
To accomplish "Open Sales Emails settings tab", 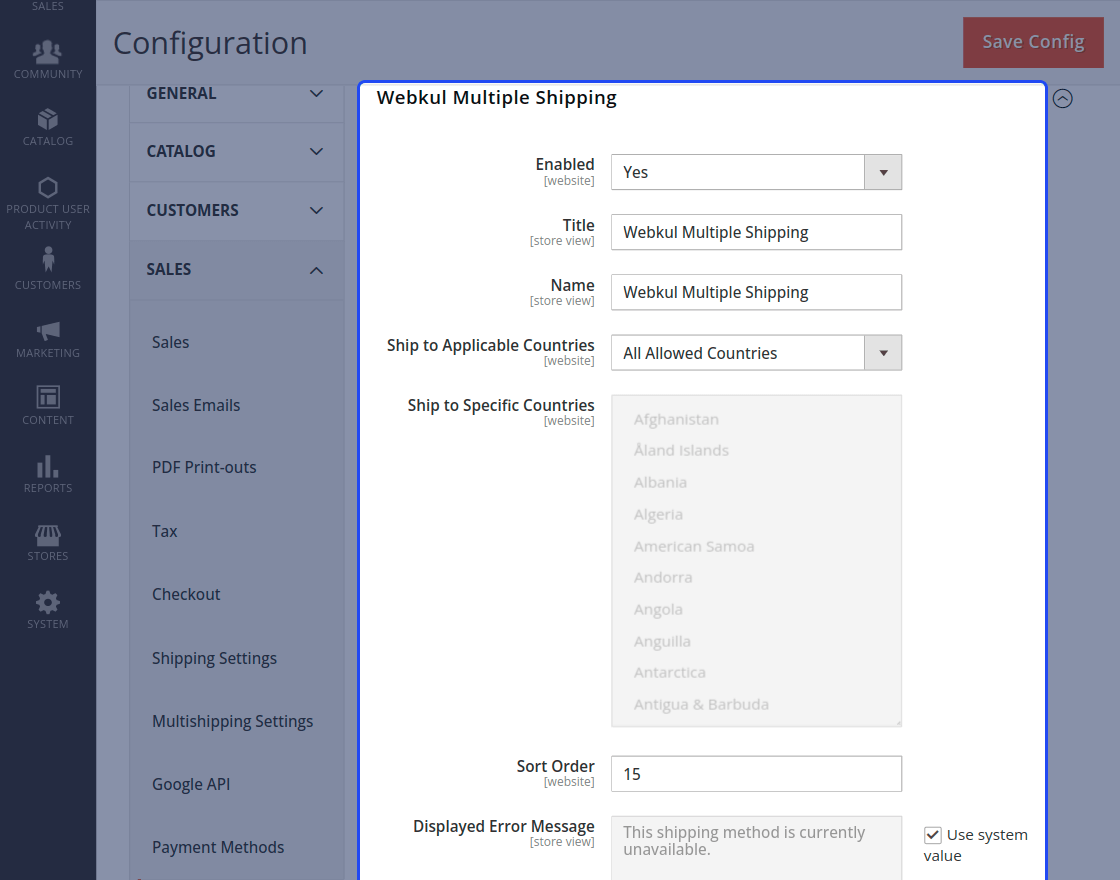I will pos(196,405).
